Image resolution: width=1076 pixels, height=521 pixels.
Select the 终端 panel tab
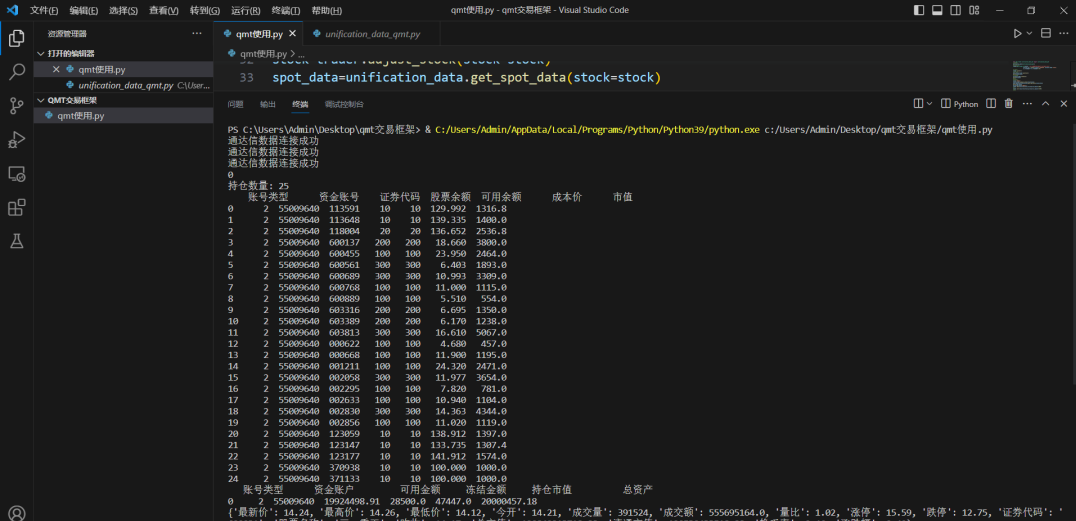[300, 104]
